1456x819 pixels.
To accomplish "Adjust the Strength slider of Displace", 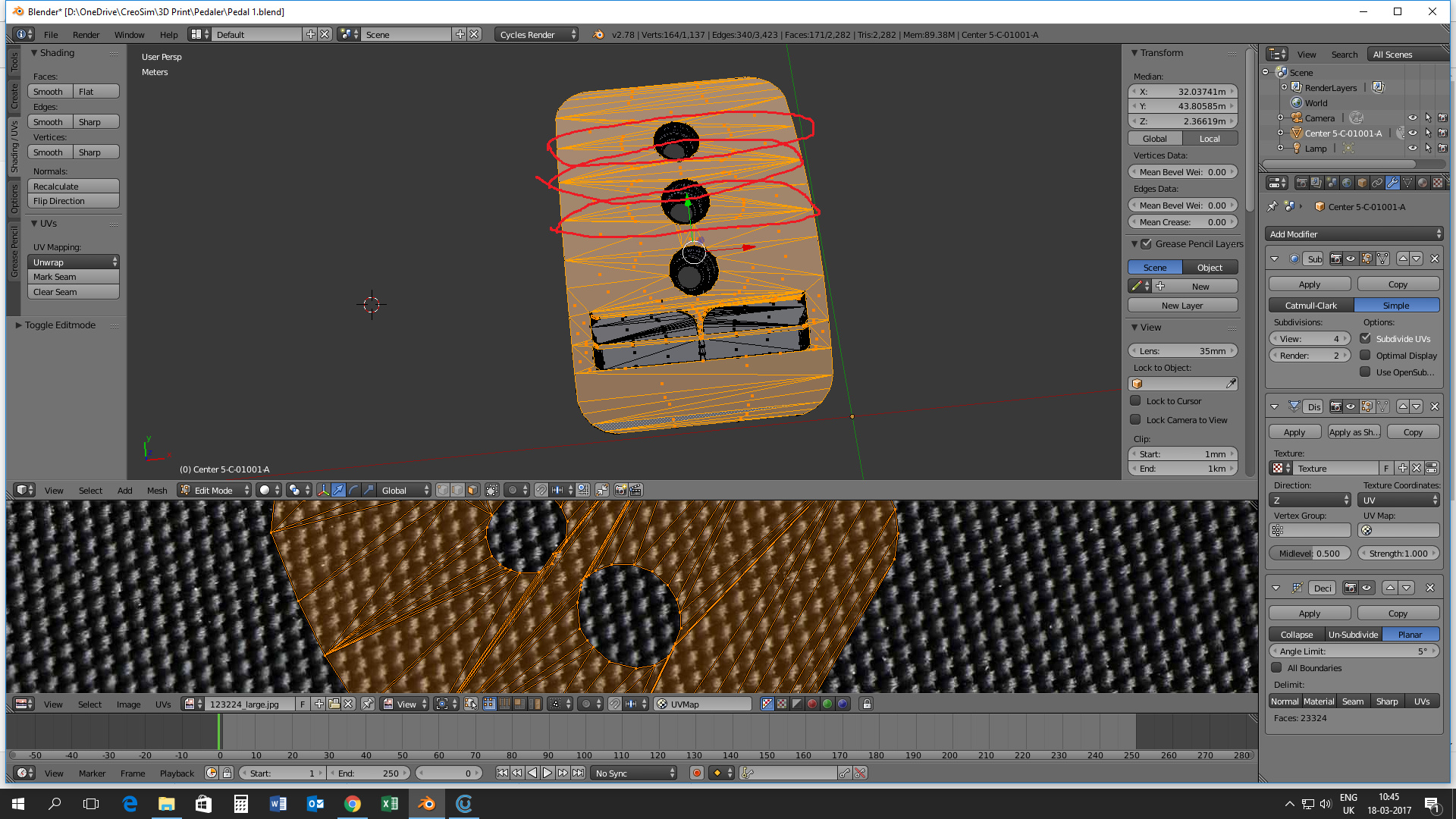I will [1398, 554].
